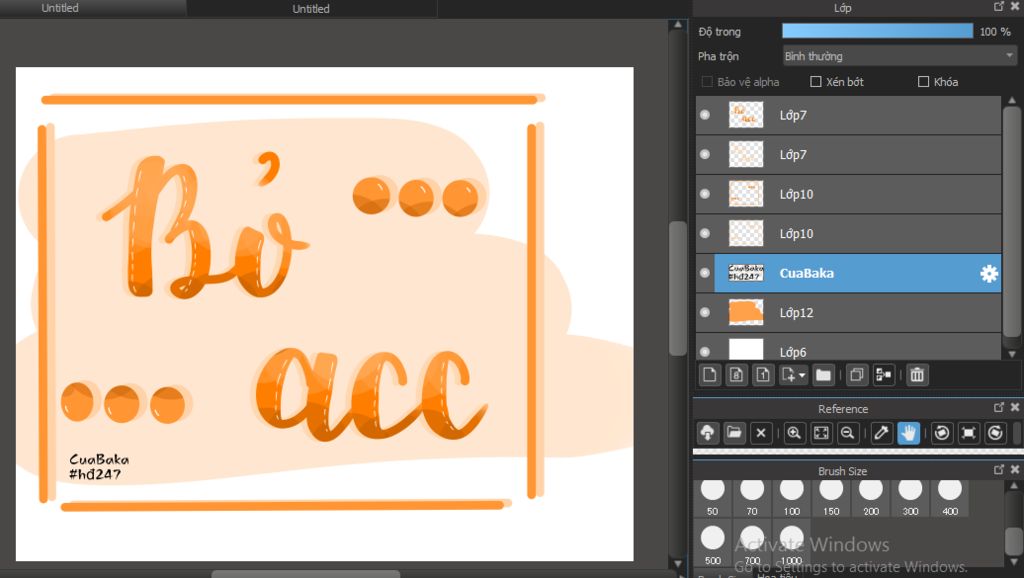Screen dimensions: 1024x578
Task: Click the Brush Size list up arrow
Action: click(x=1014, y=486)
